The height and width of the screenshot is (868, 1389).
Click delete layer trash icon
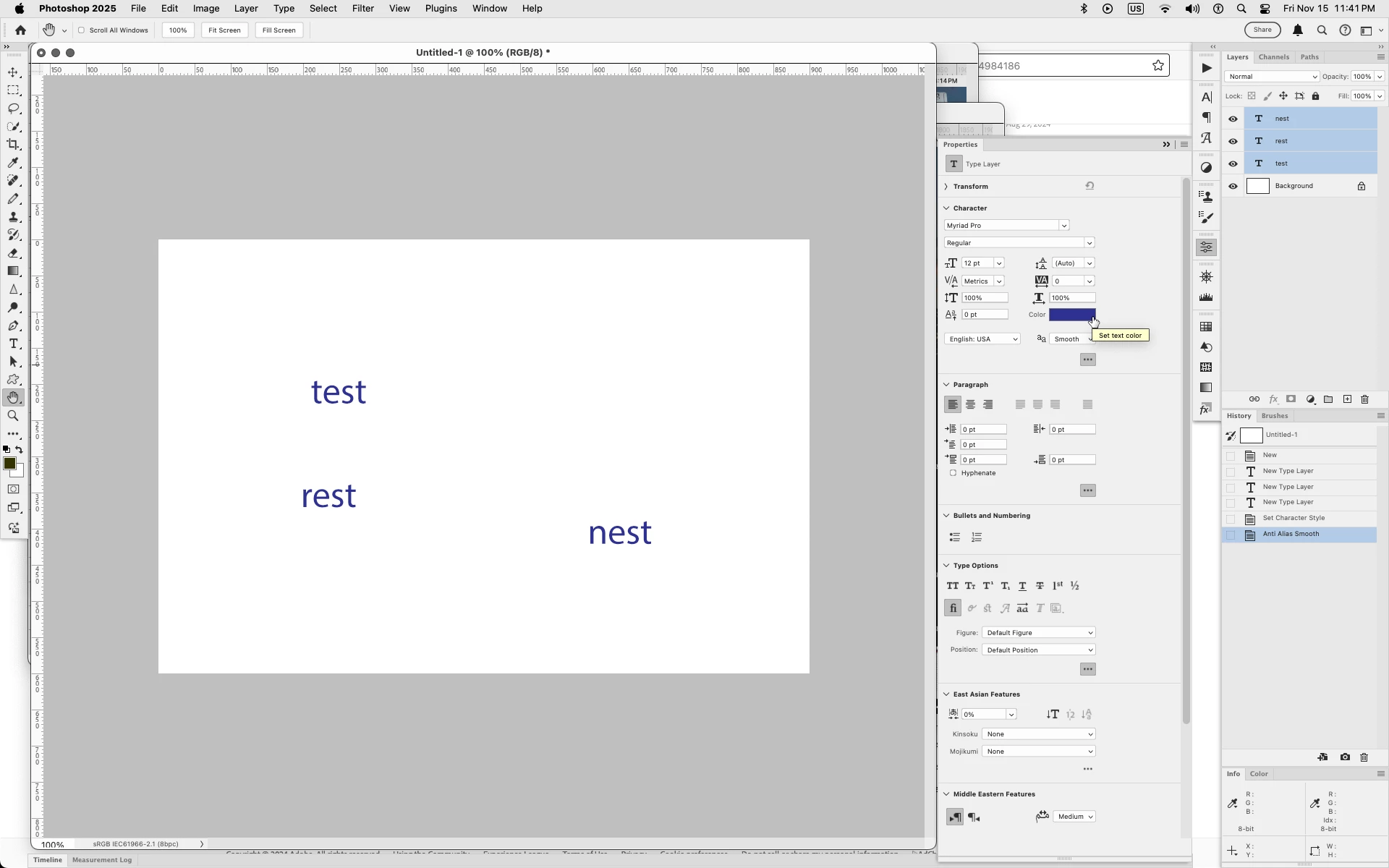pos(1365,399)
